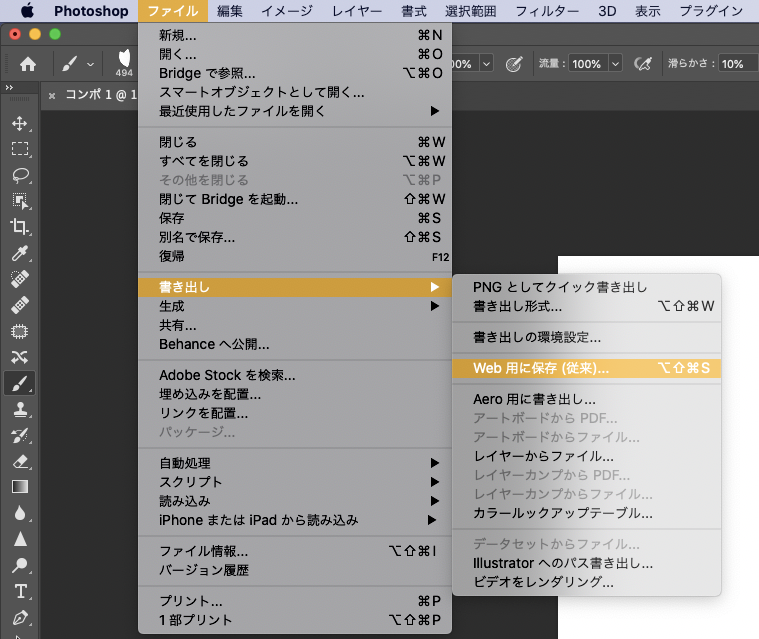Open the Apple menu
The width and height of the screenshot is (759, 639).
[27, 11]
